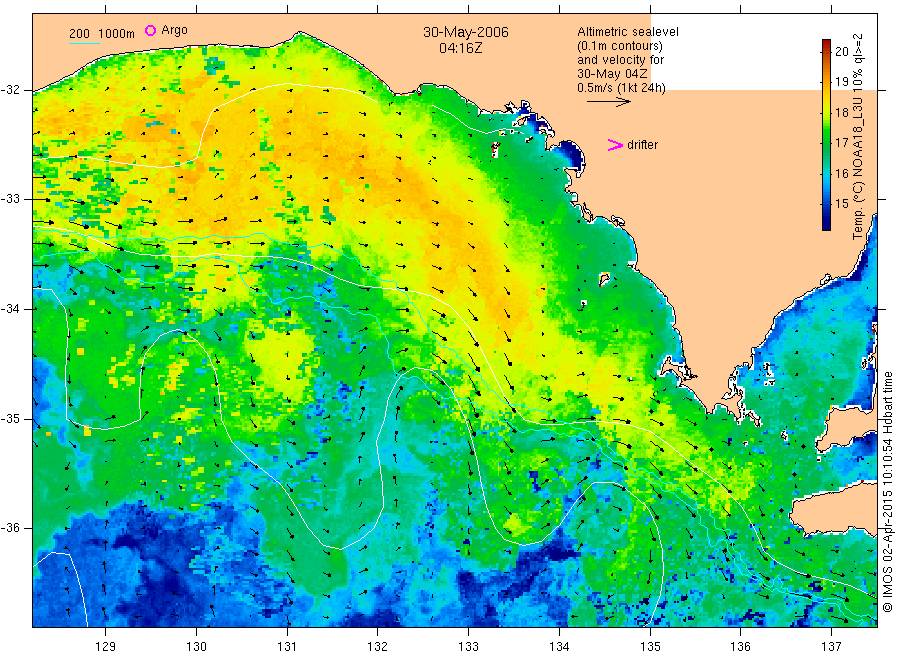Click the '200 1000m' depth label
This screenshot has width=900, height=660.
pyautogui.click(x=102, y=34)
